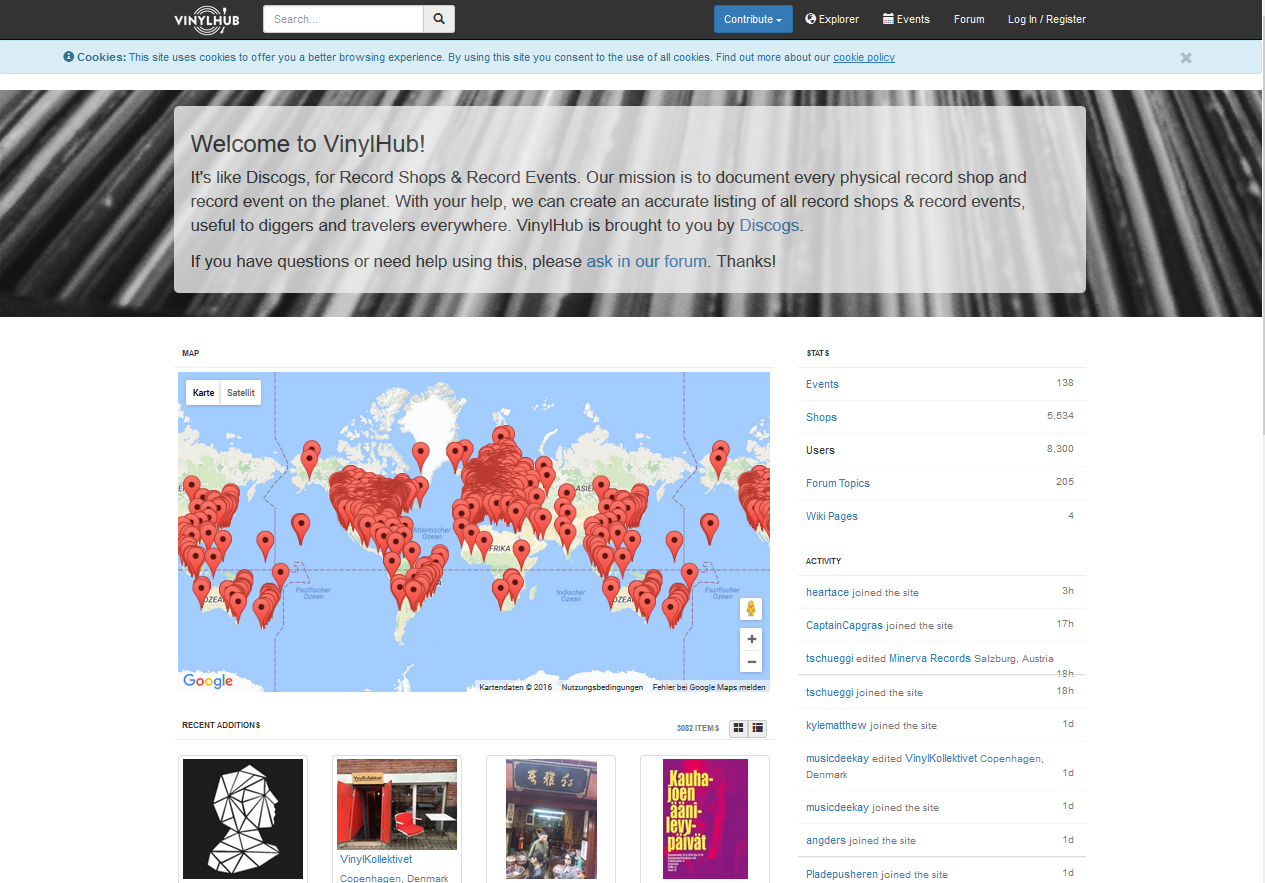Switch map to Satellit view
Screen dimensions: 1265x883
click(x=241, y=393)
